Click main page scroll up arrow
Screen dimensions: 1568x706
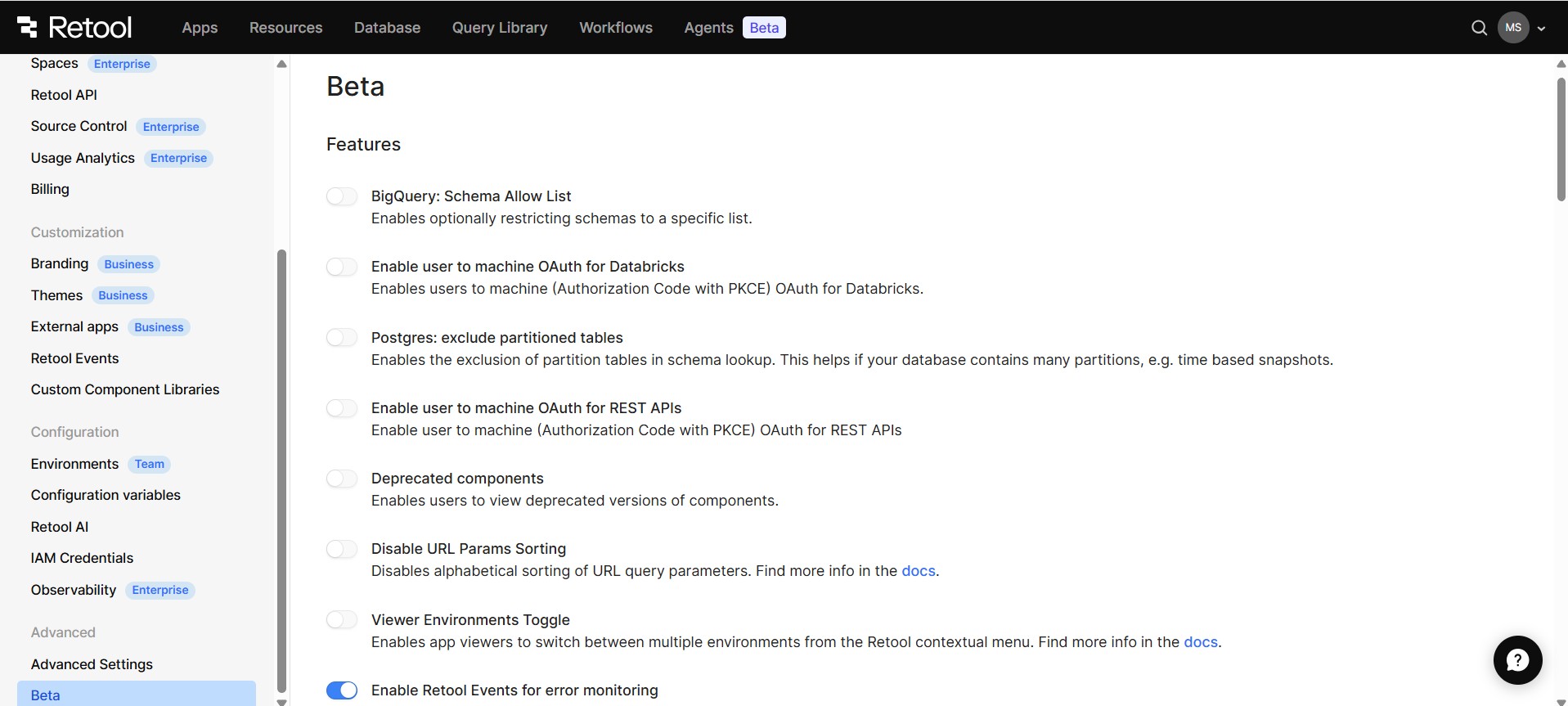point(1561,64)
